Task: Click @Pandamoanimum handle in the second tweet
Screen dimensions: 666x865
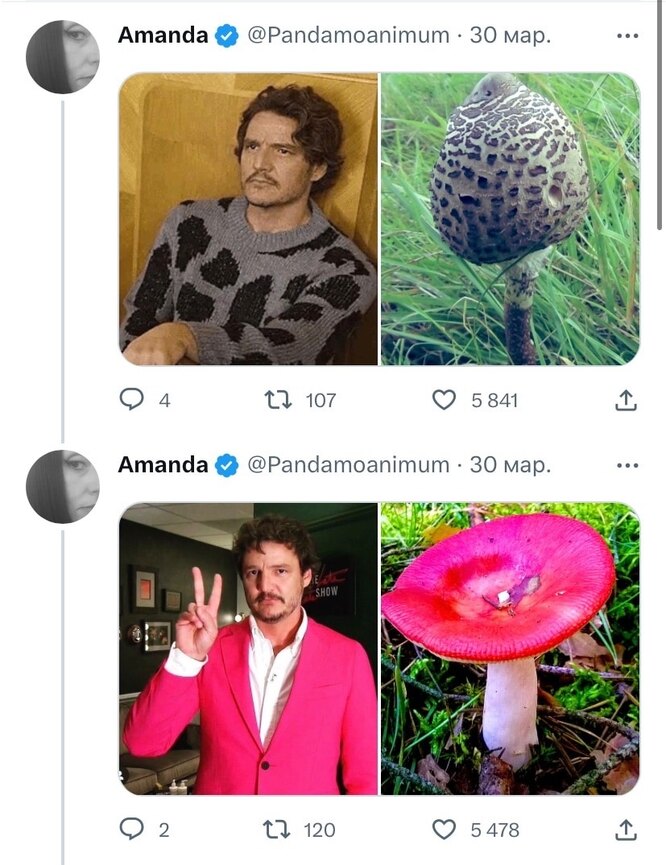Action: tap(348, 465)
